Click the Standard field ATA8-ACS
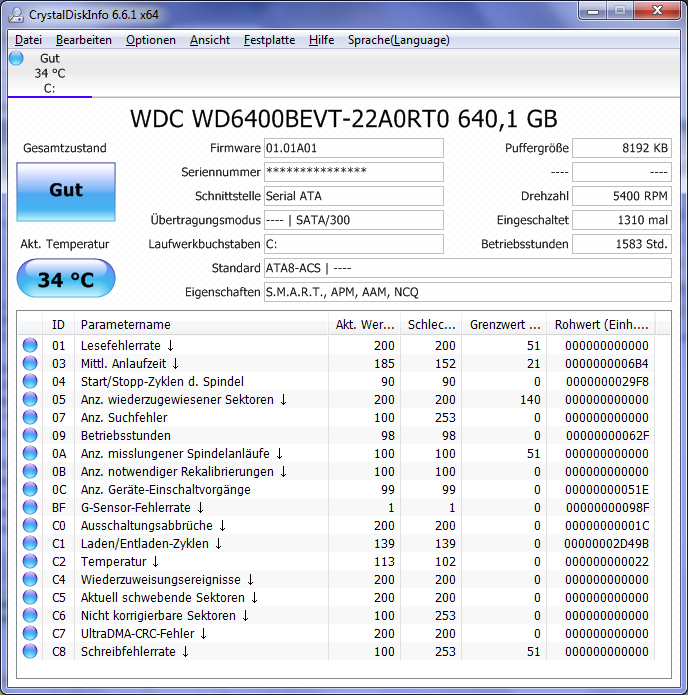This screenshot has width=688, height=695. pyautogui.click(x=468, y=268)
